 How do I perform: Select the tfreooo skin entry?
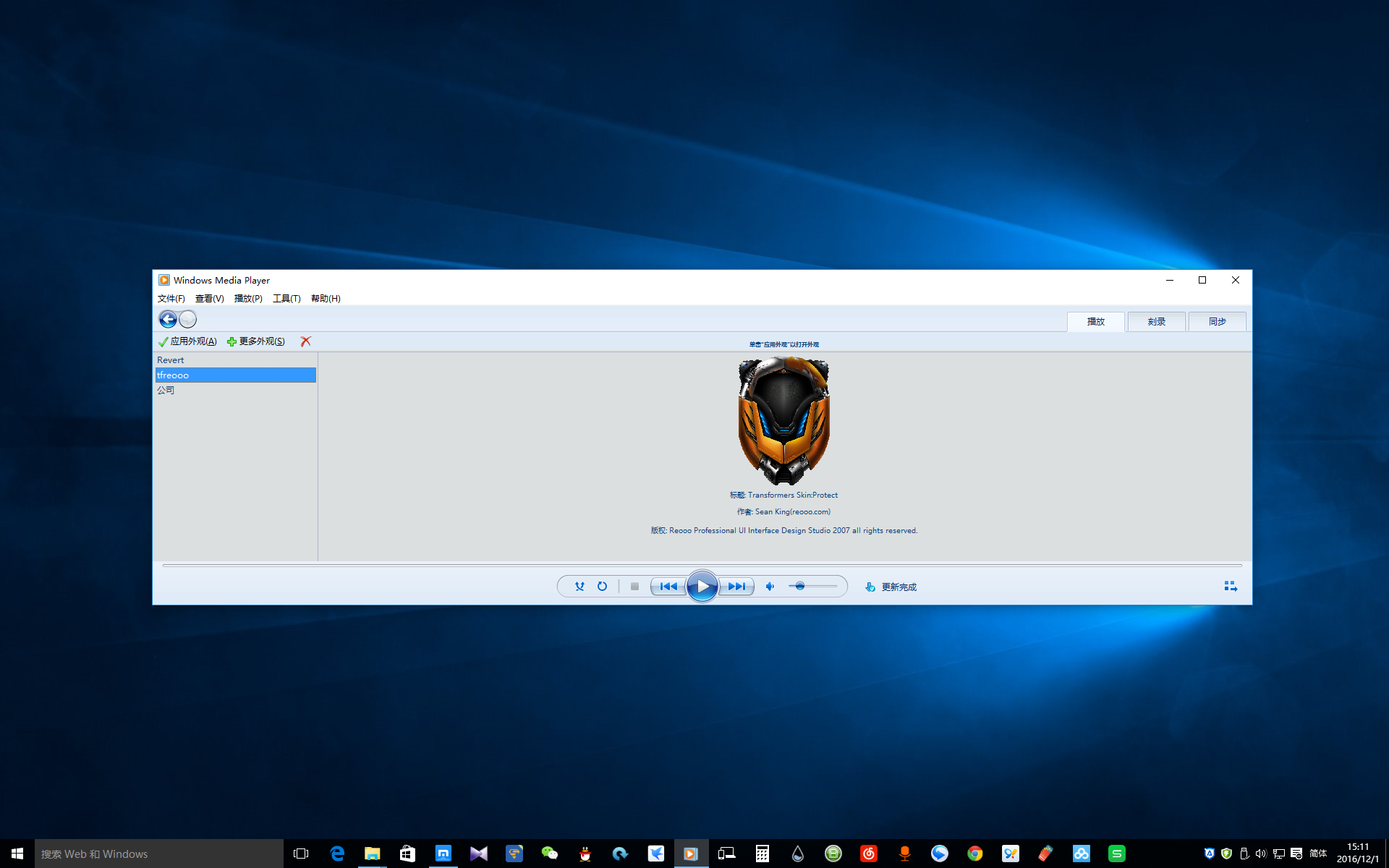click(x=235, y=375)
